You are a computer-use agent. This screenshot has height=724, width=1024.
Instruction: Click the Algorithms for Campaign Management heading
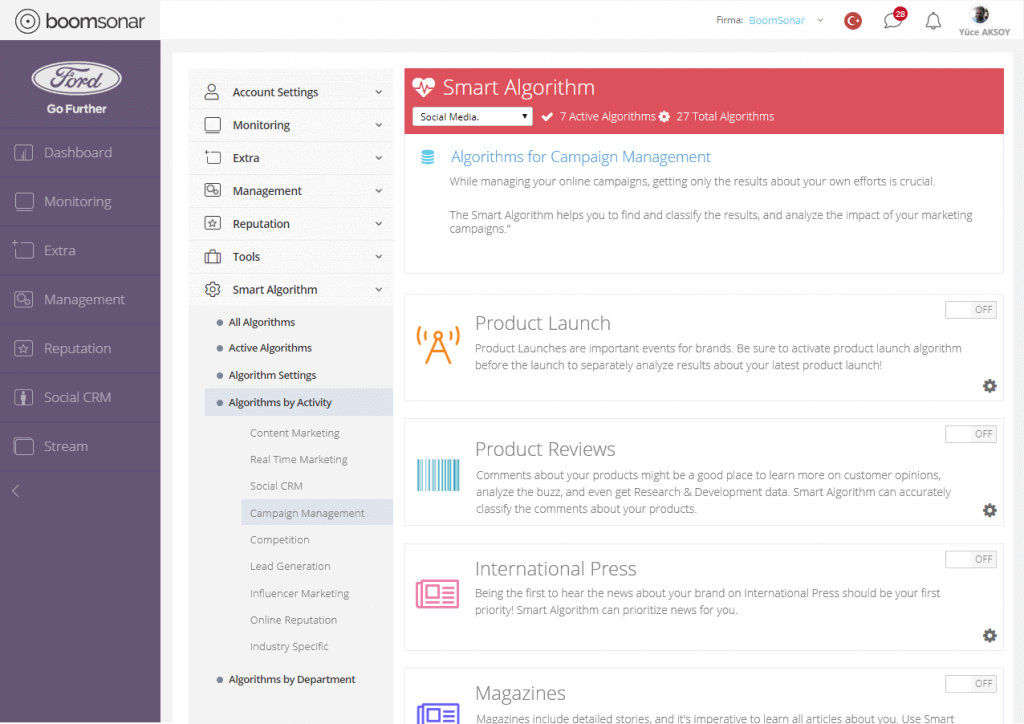581,157
